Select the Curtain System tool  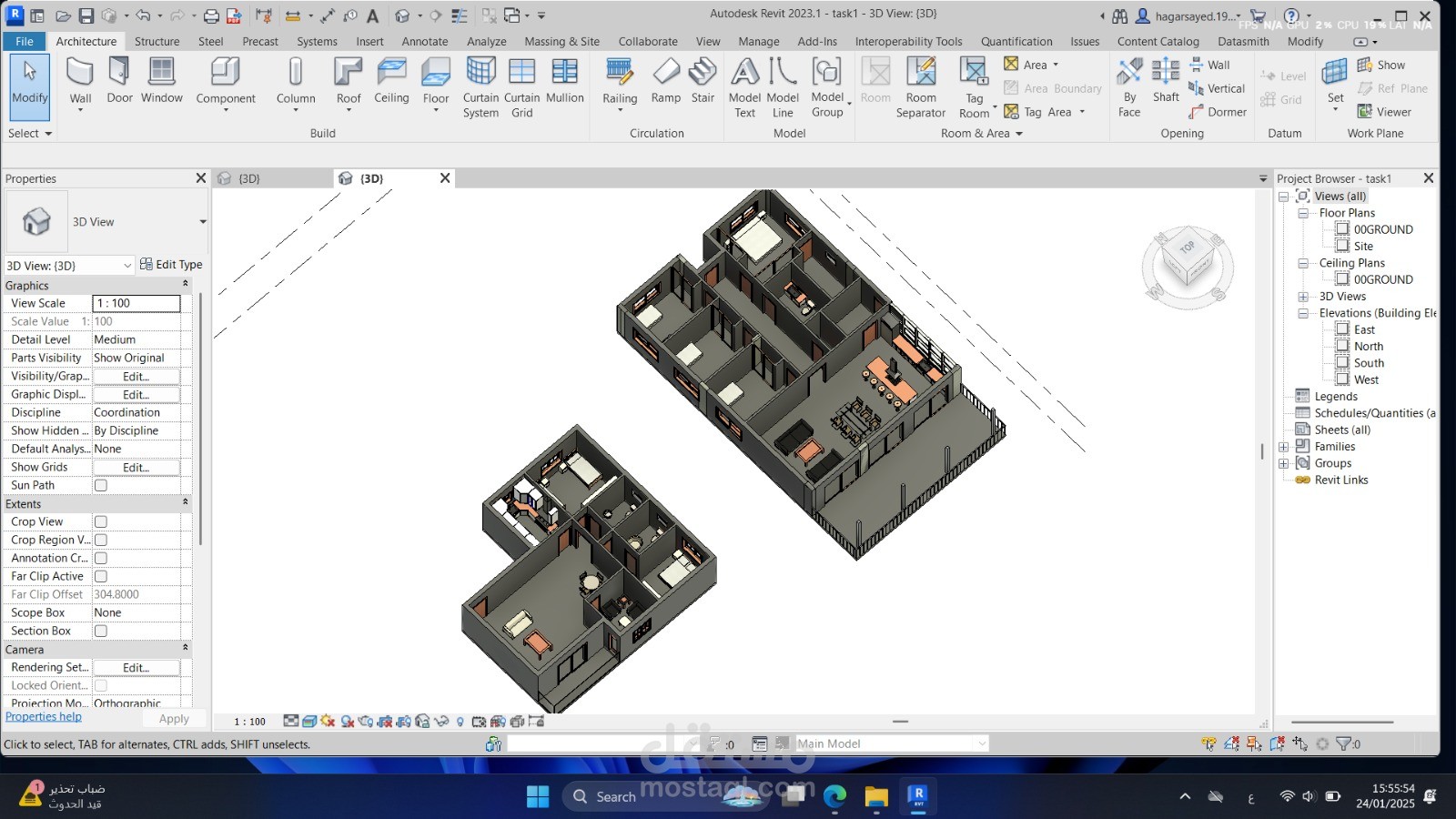[480, 87]
